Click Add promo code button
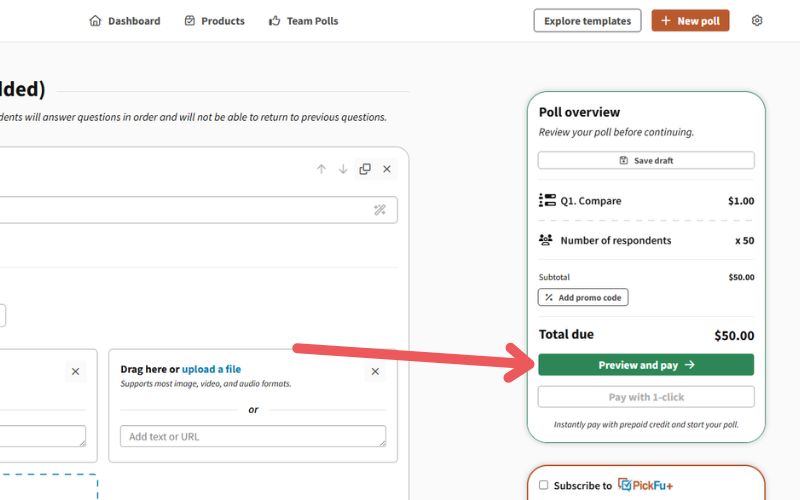This screenshot has height=500, width=800. (x=583, y=297)
